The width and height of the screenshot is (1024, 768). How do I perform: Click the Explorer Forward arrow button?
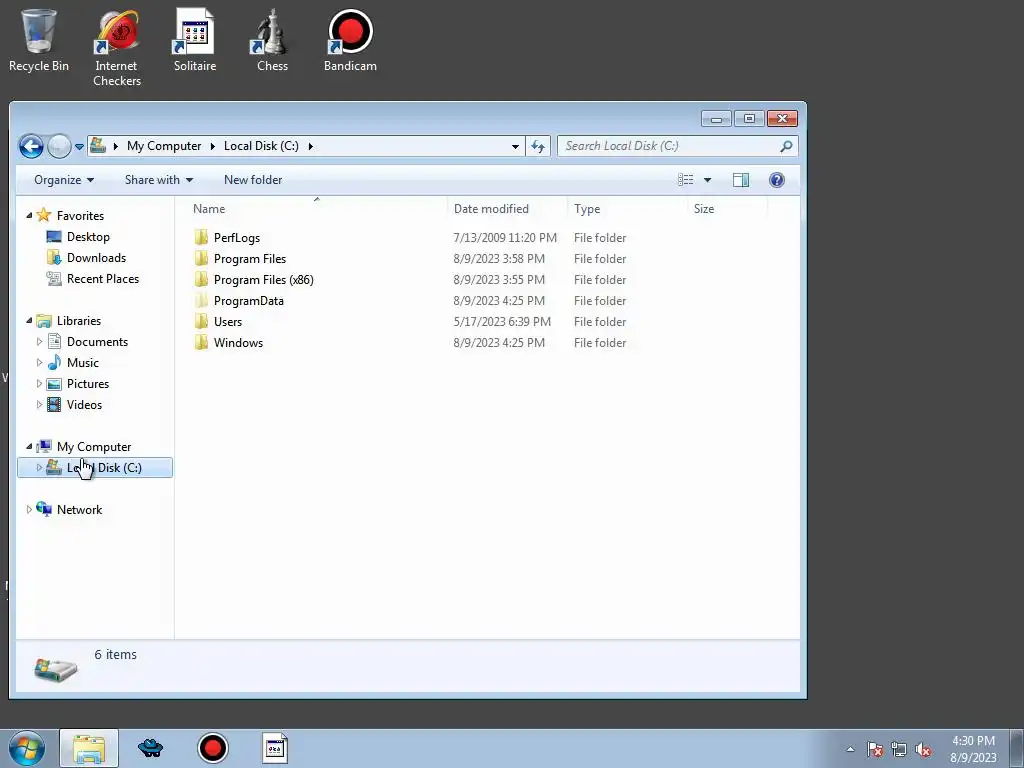59,146
